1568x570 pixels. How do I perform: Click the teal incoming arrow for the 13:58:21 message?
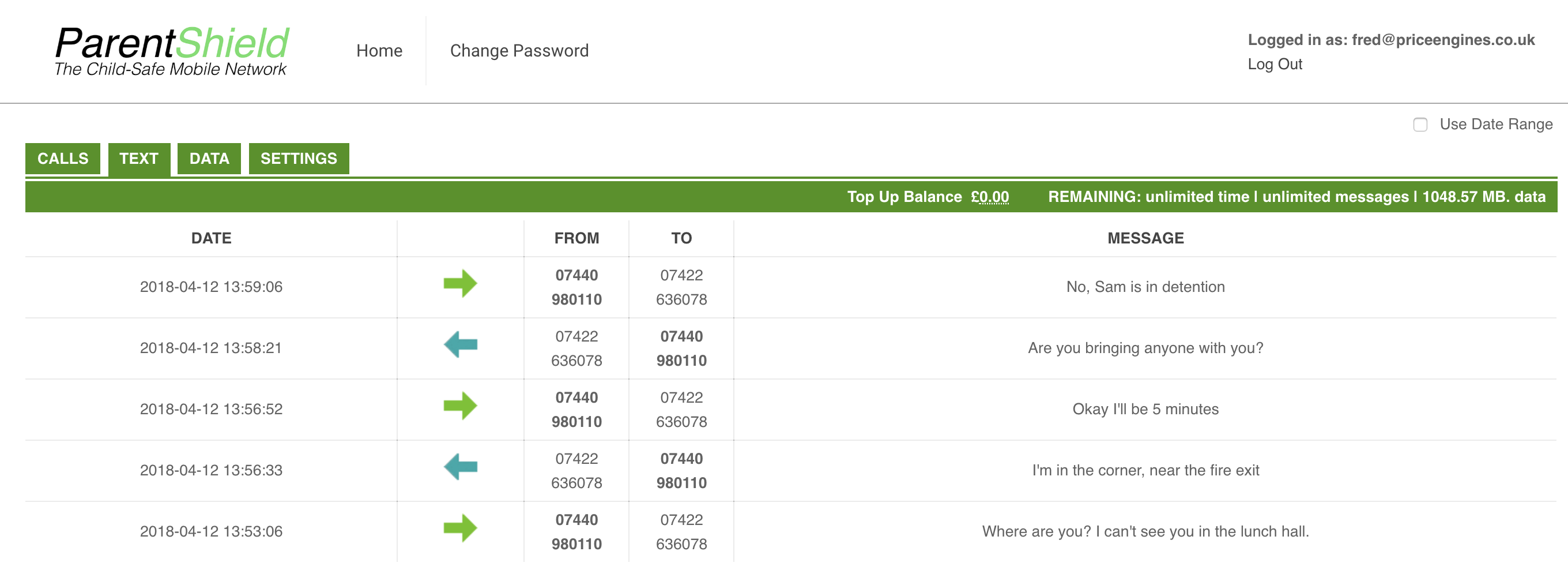pos(460,344)
